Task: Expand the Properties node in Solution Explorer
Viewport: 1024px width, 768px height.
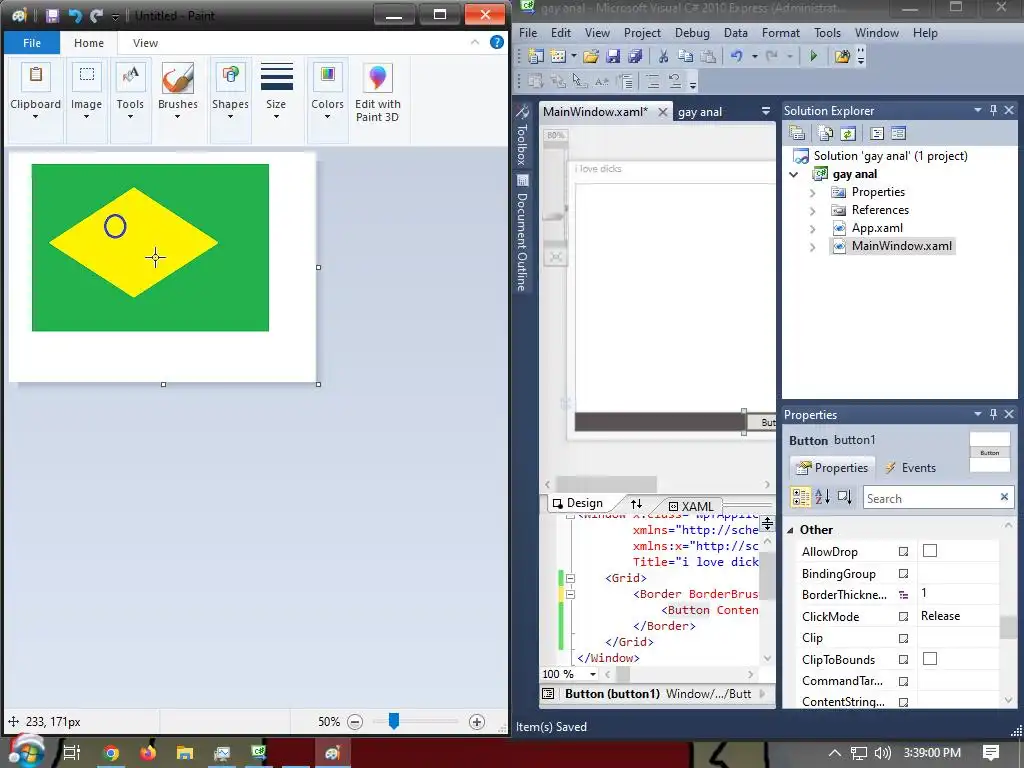Action: (x=812, y=193)
